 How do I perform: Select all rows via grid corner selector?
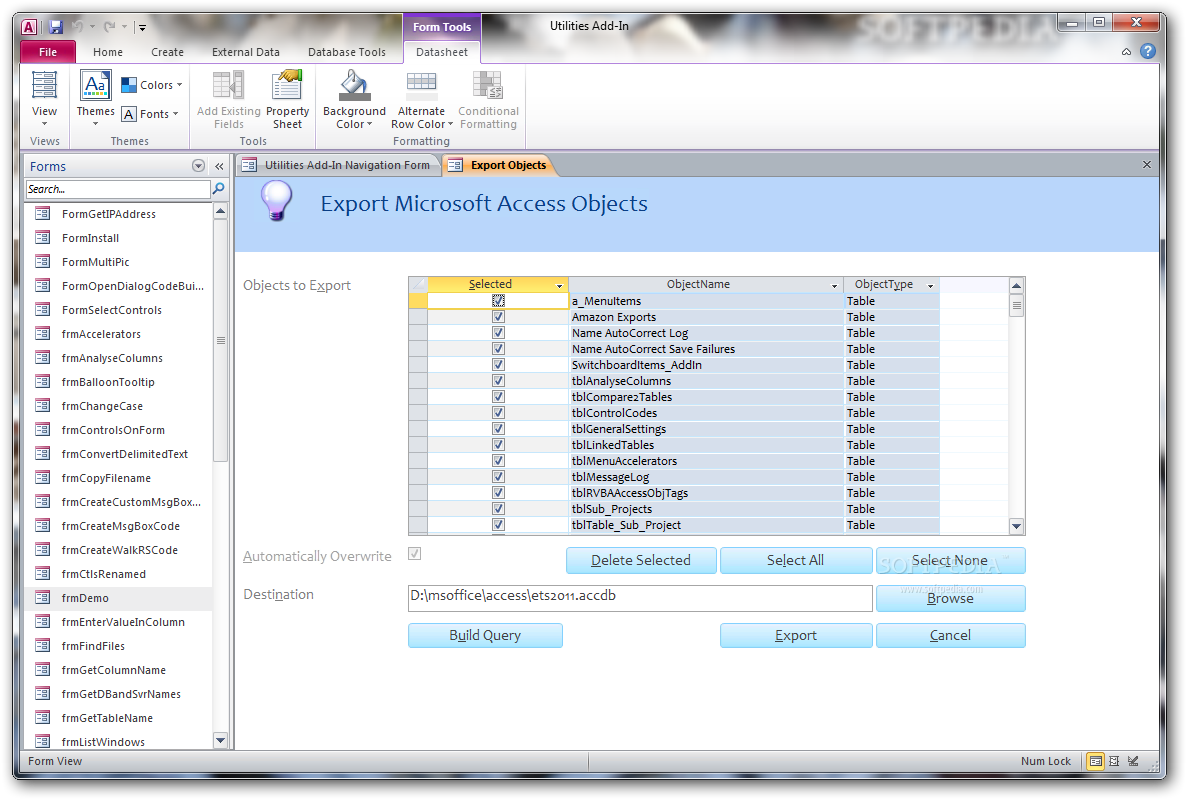418,284
